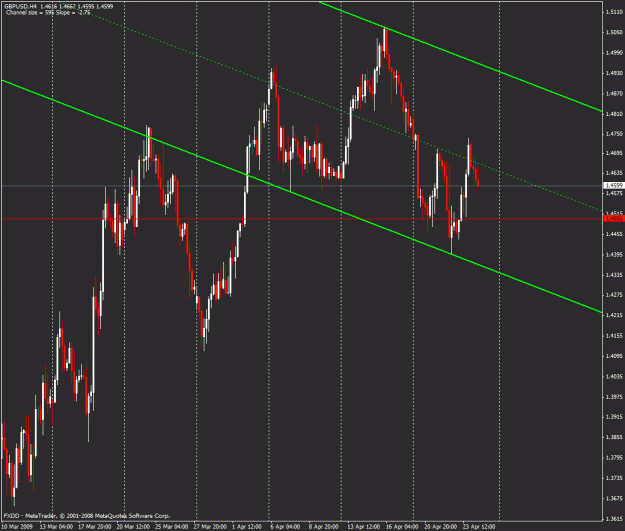
Task: Click the 1.4275 price axis label
Action: [614, 295]
